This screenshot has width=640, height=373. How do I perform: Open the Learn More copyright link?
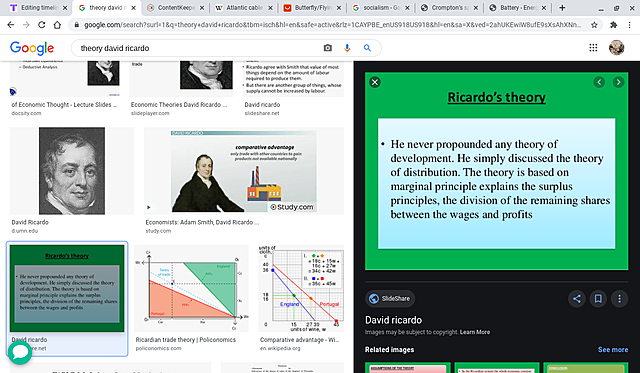click(x=475, y=332)
